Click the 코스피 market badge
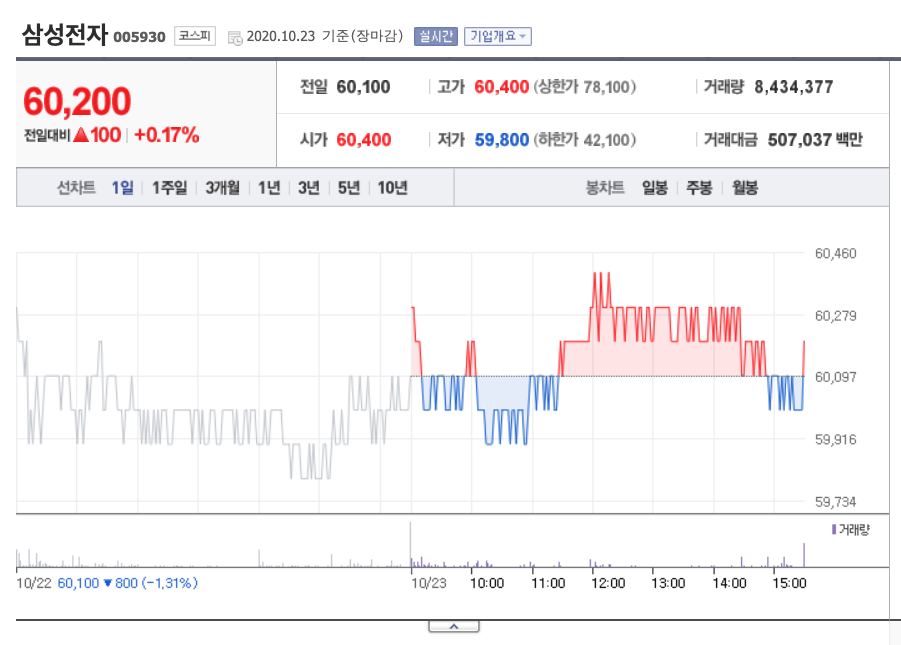 point(195,36)
